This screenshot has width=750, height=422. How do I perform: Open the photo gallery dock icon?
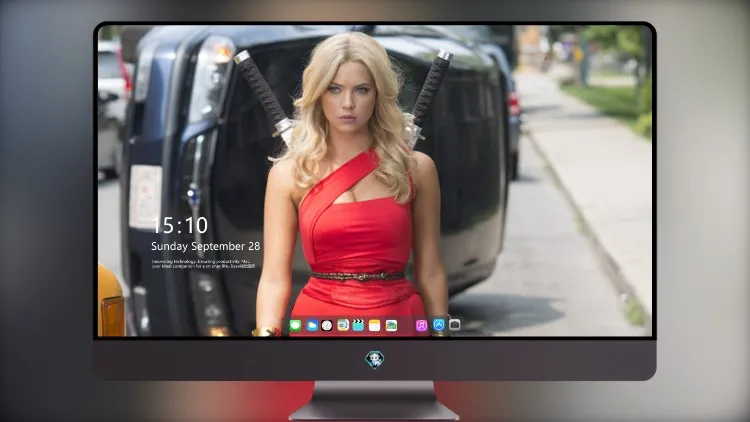[391, 326]
